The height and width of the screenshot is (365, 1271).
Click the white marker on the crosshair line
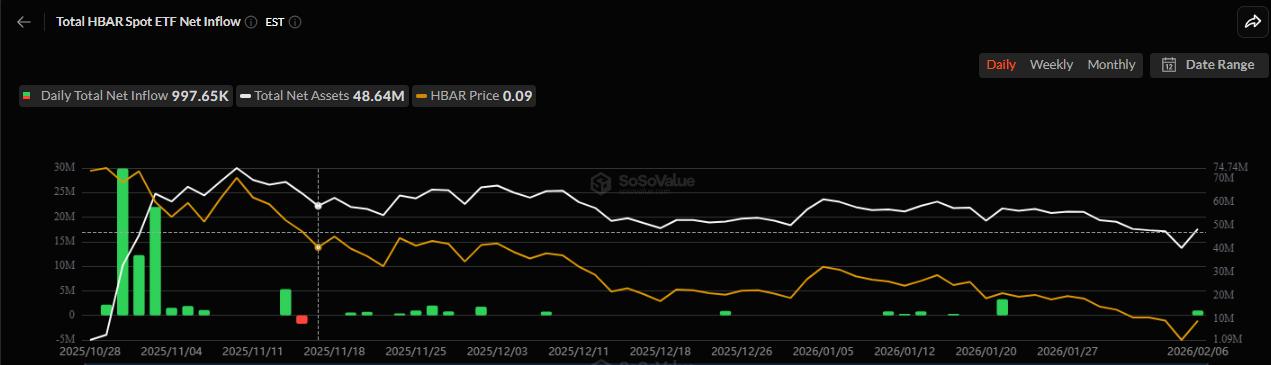tap(318, 206)
